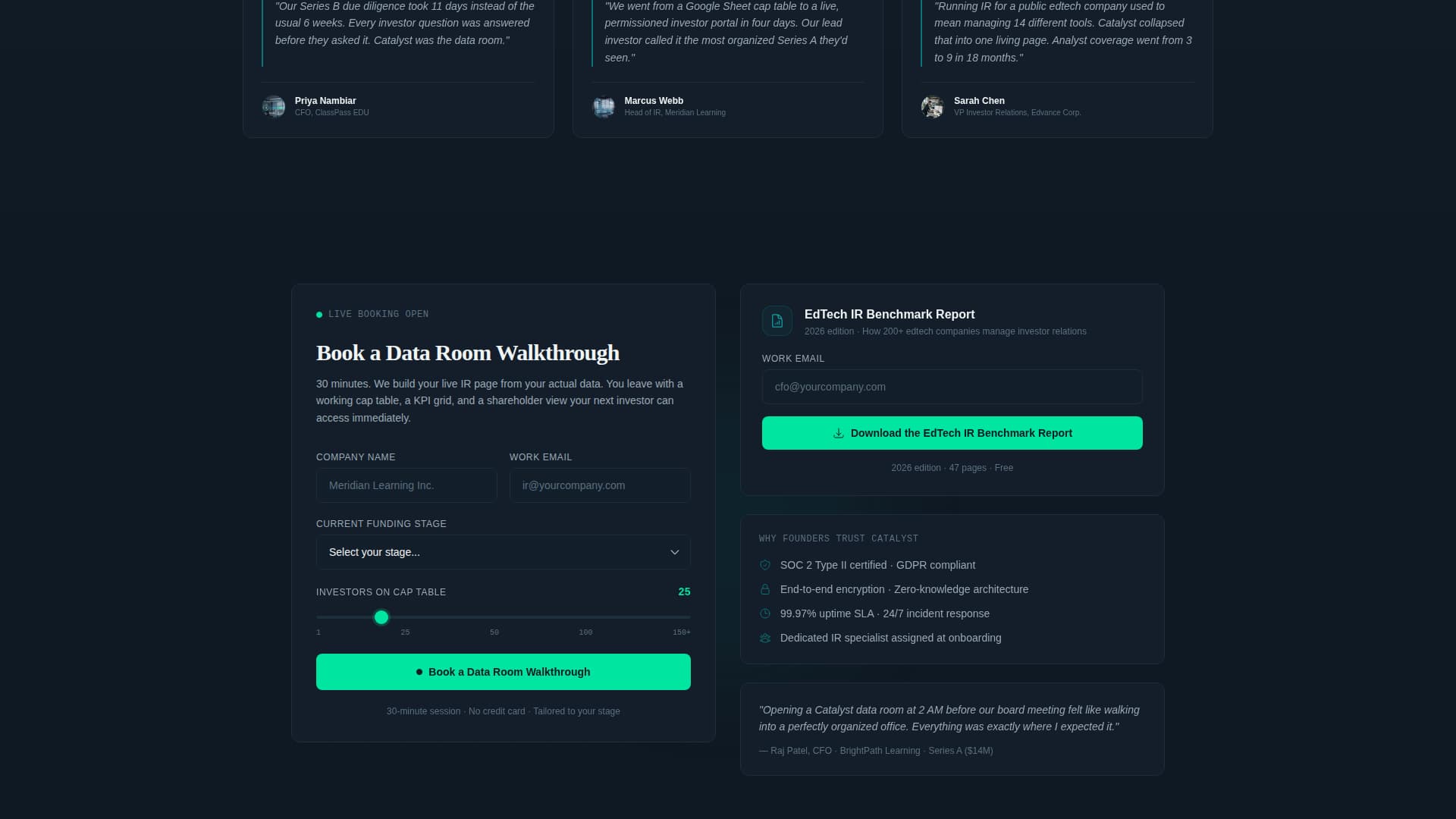Click the shield icon beside SOC 2 certified
The image size is (1456, 819).
764,565
